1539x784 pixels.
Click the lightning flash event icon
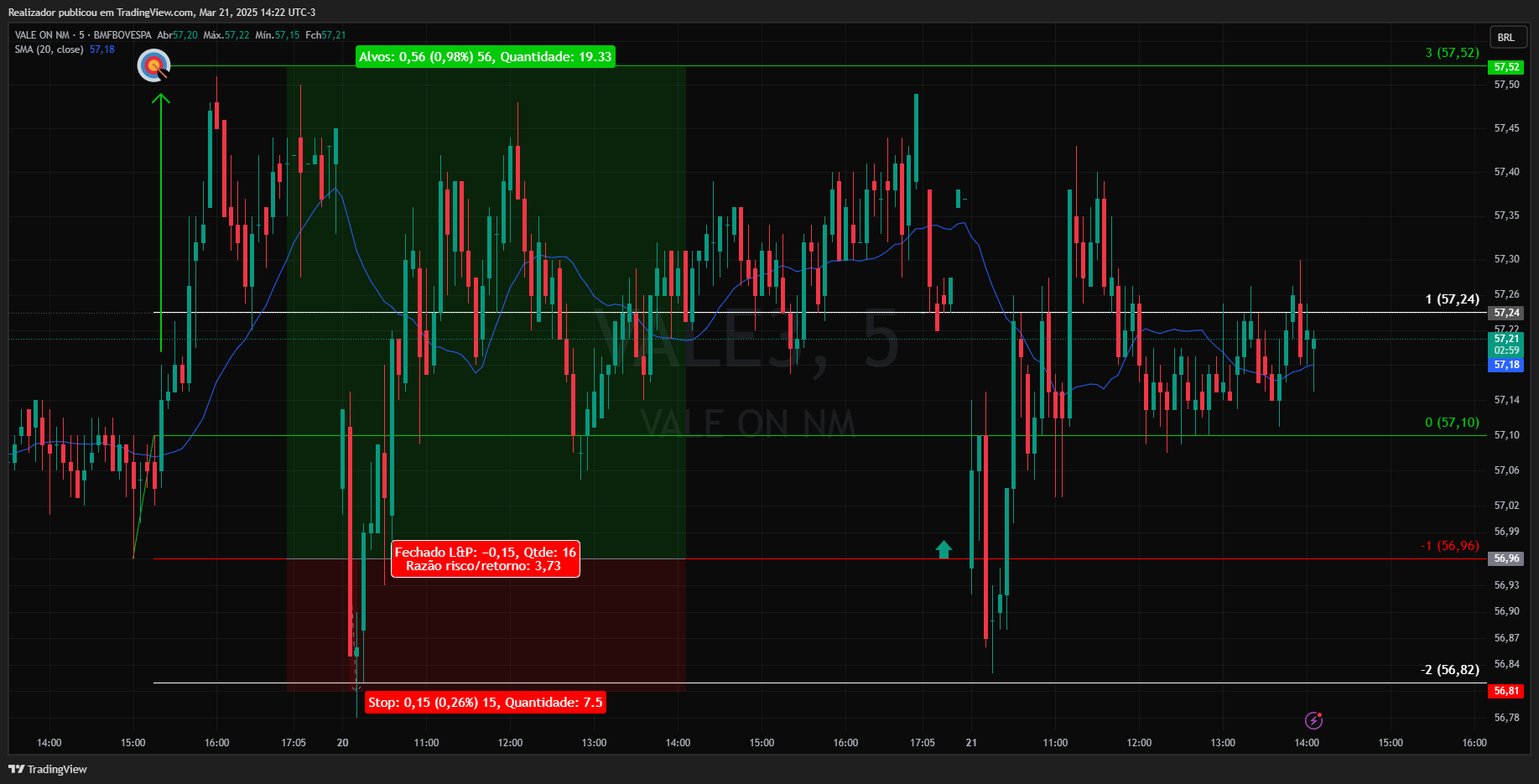(1313, 720)
